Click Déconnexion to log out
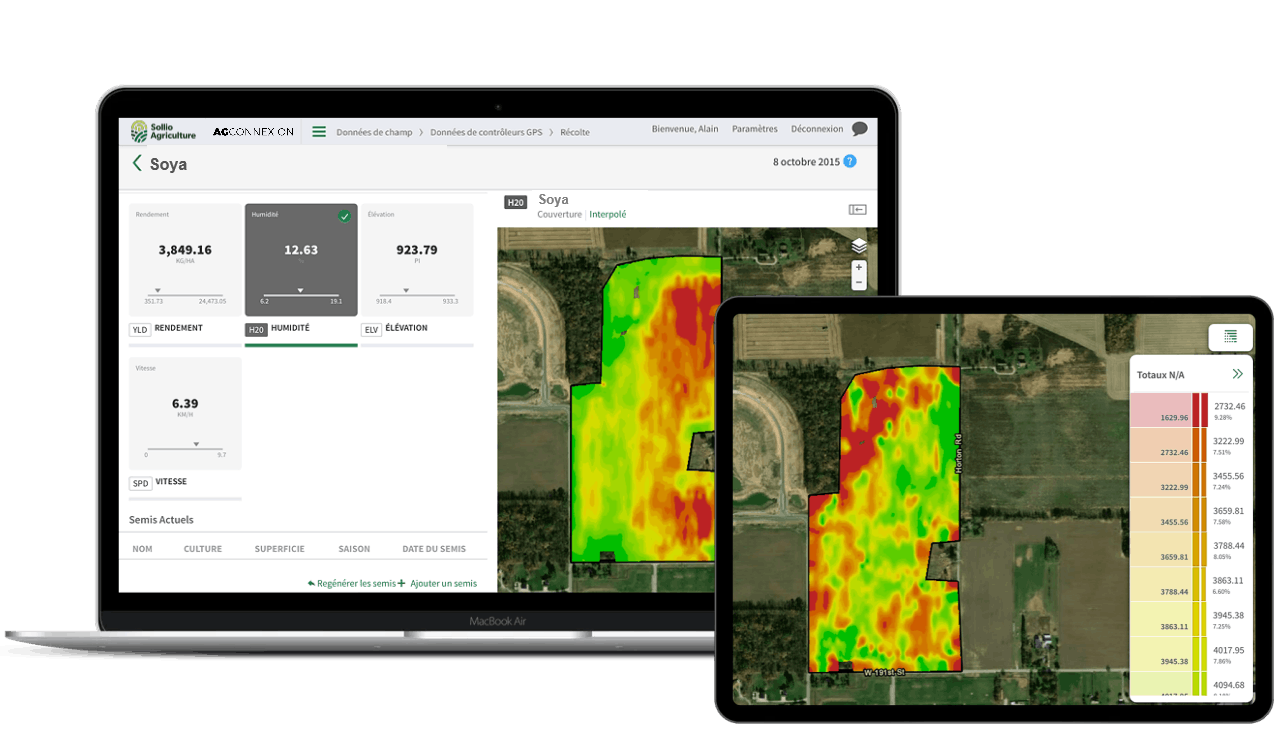 817,129
